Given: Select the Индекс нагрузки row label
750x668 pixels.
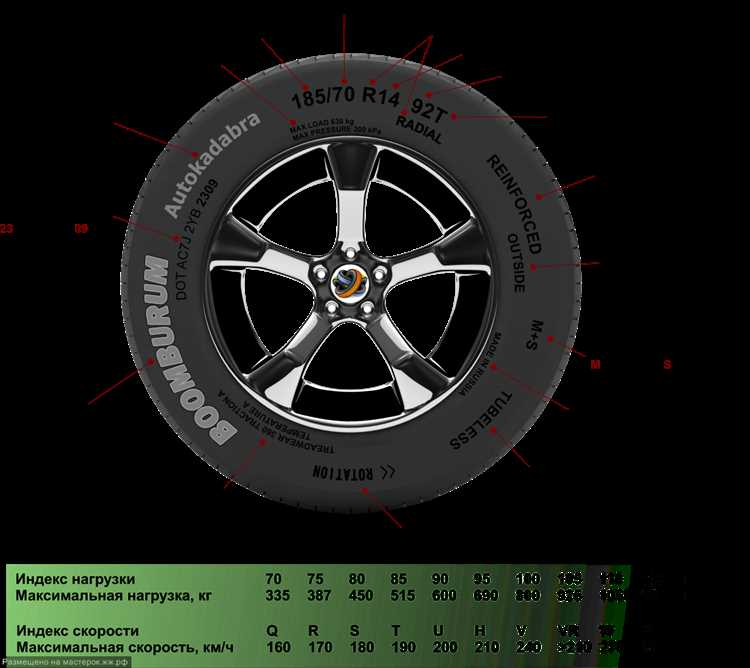Looking at the screenshot, I should click(75, 579).
